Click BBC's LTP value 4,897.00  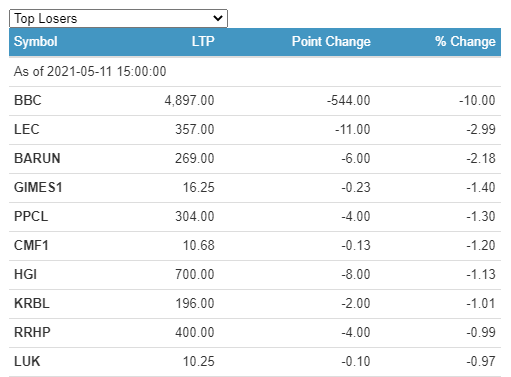click(x=189, y=100)
